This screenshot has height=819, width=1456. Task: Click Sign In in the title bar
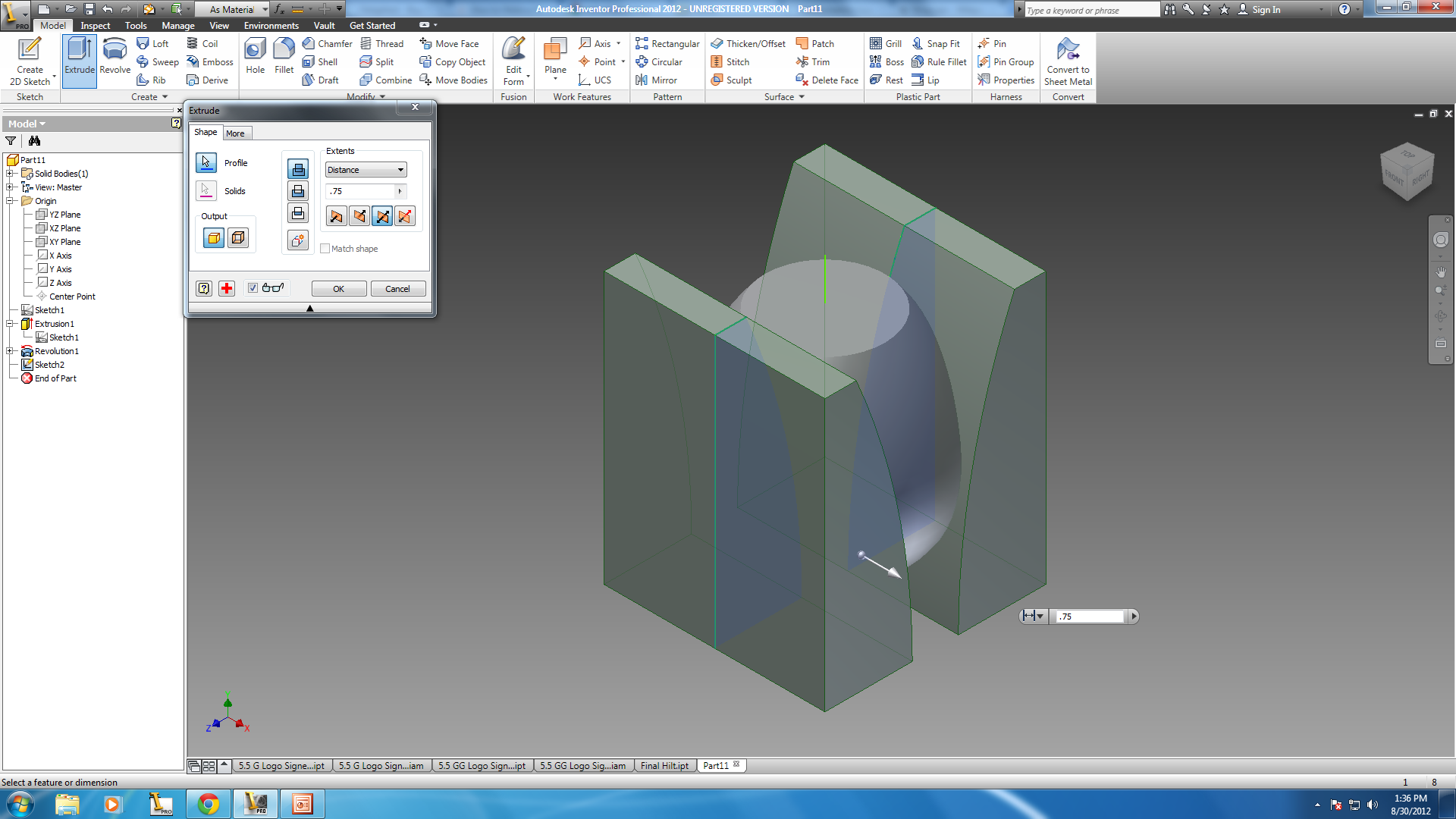[x=1260, y=9]
